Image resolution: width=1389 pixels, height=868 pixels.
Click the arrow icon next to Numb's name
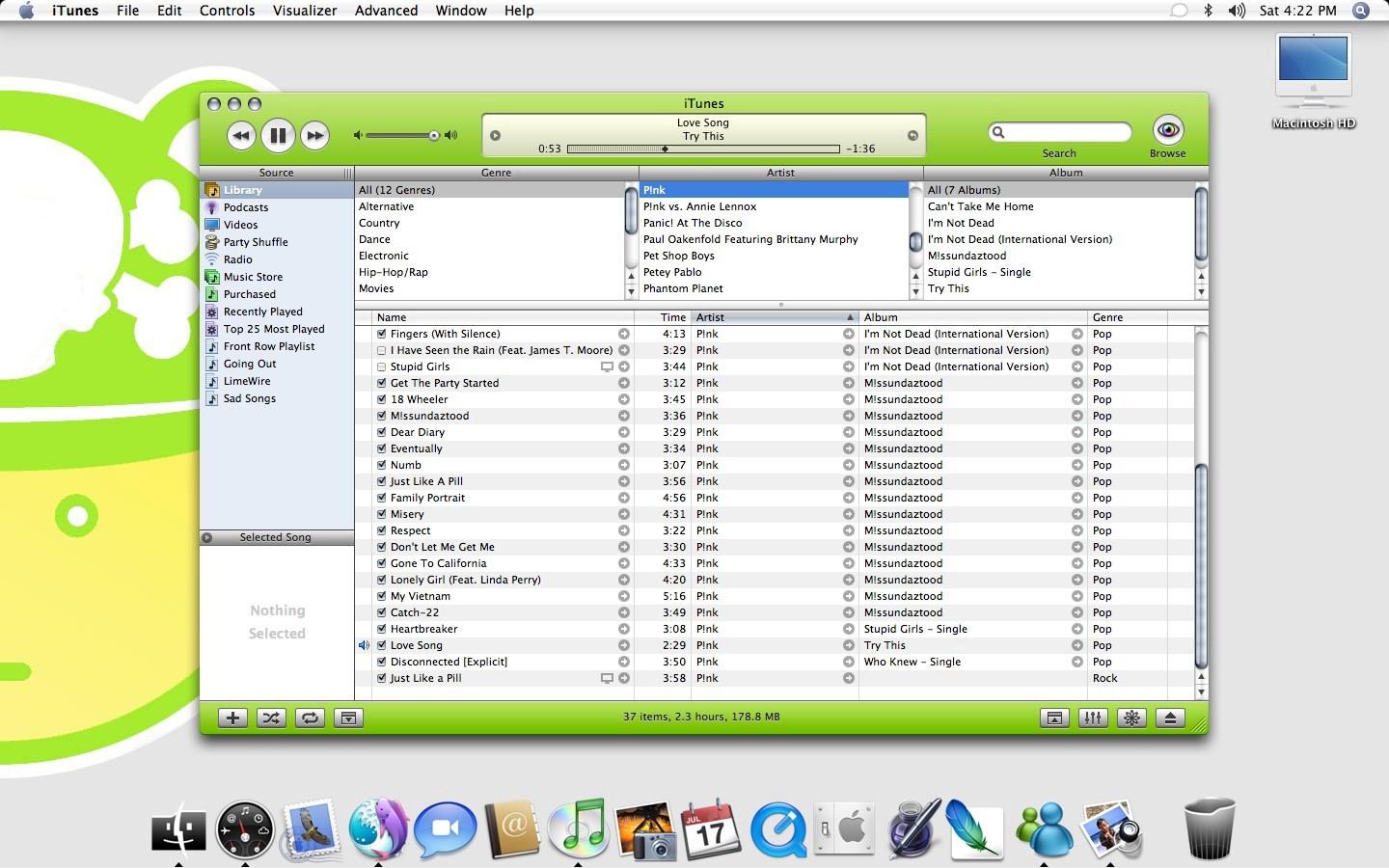pyautogui.click(x=624, y=465)
